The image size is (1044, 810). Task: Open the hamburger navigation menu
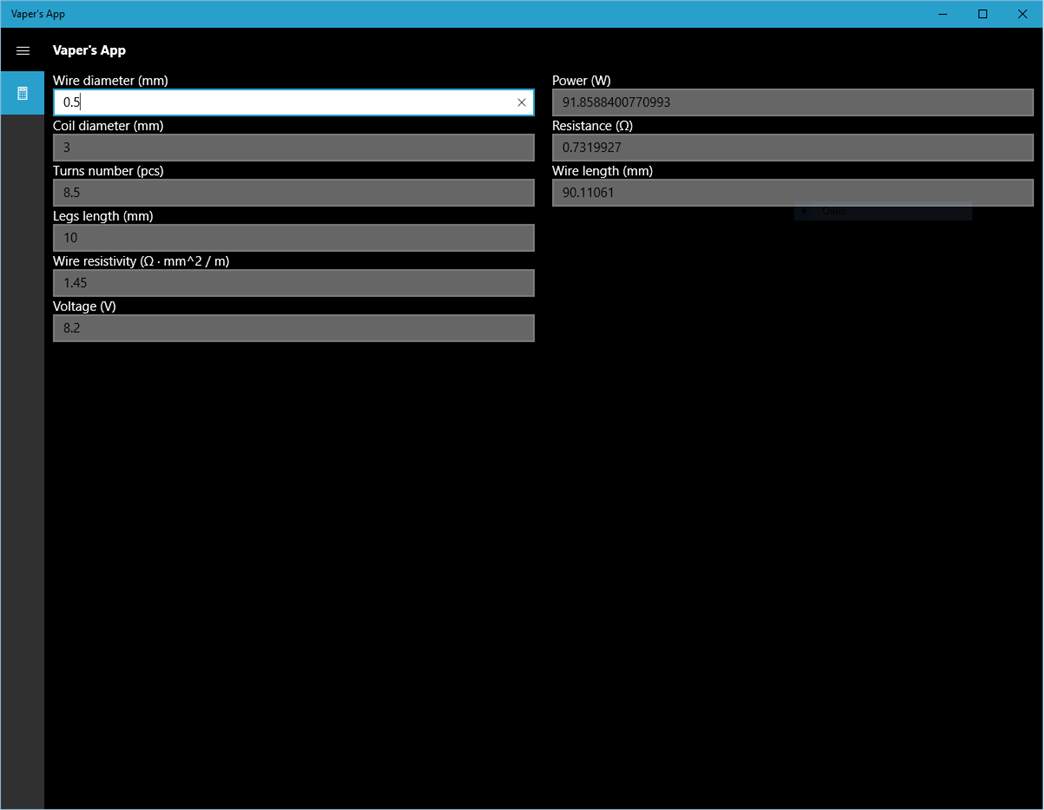pyautogui.click(x=23, y=51)
